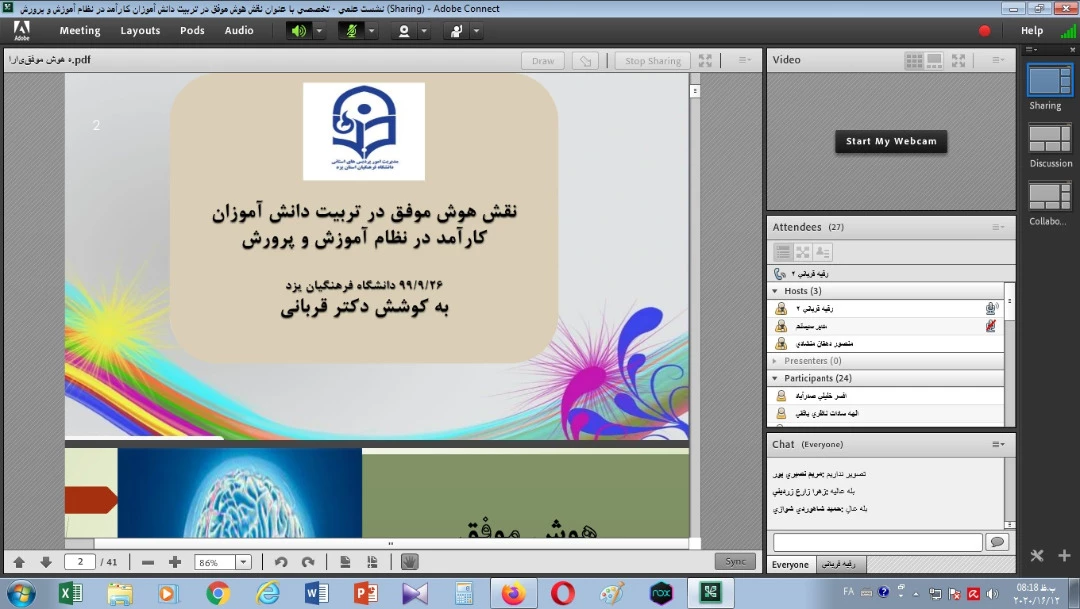This screenshot has height=609, width=1080.
Task: Rotate the document counterclockwise
Action: [x=281, y=562]
